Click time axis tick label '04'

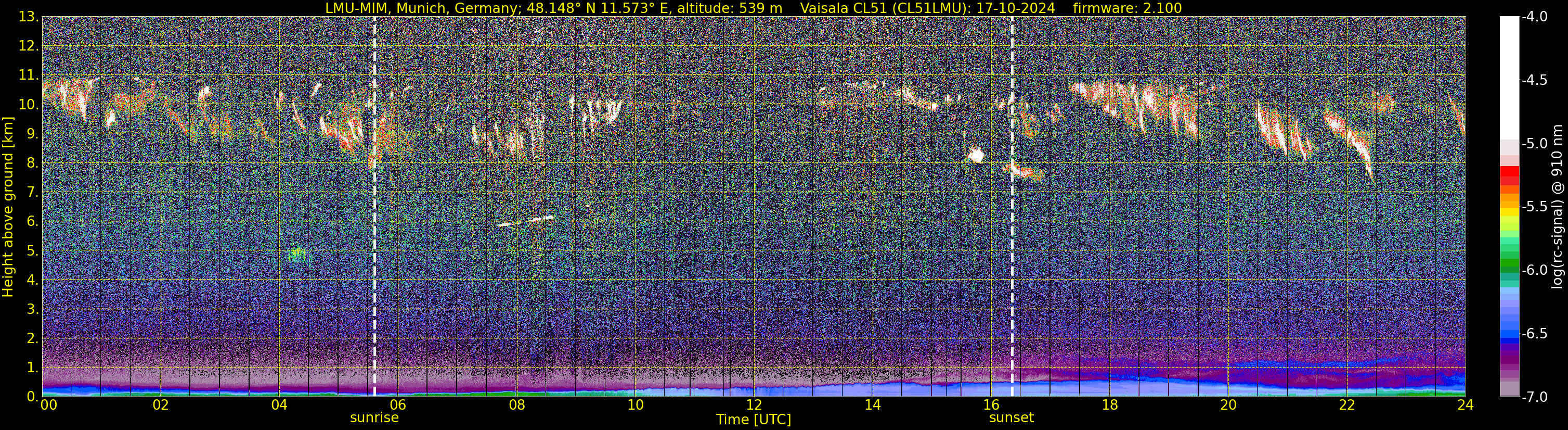pos(279,405)
